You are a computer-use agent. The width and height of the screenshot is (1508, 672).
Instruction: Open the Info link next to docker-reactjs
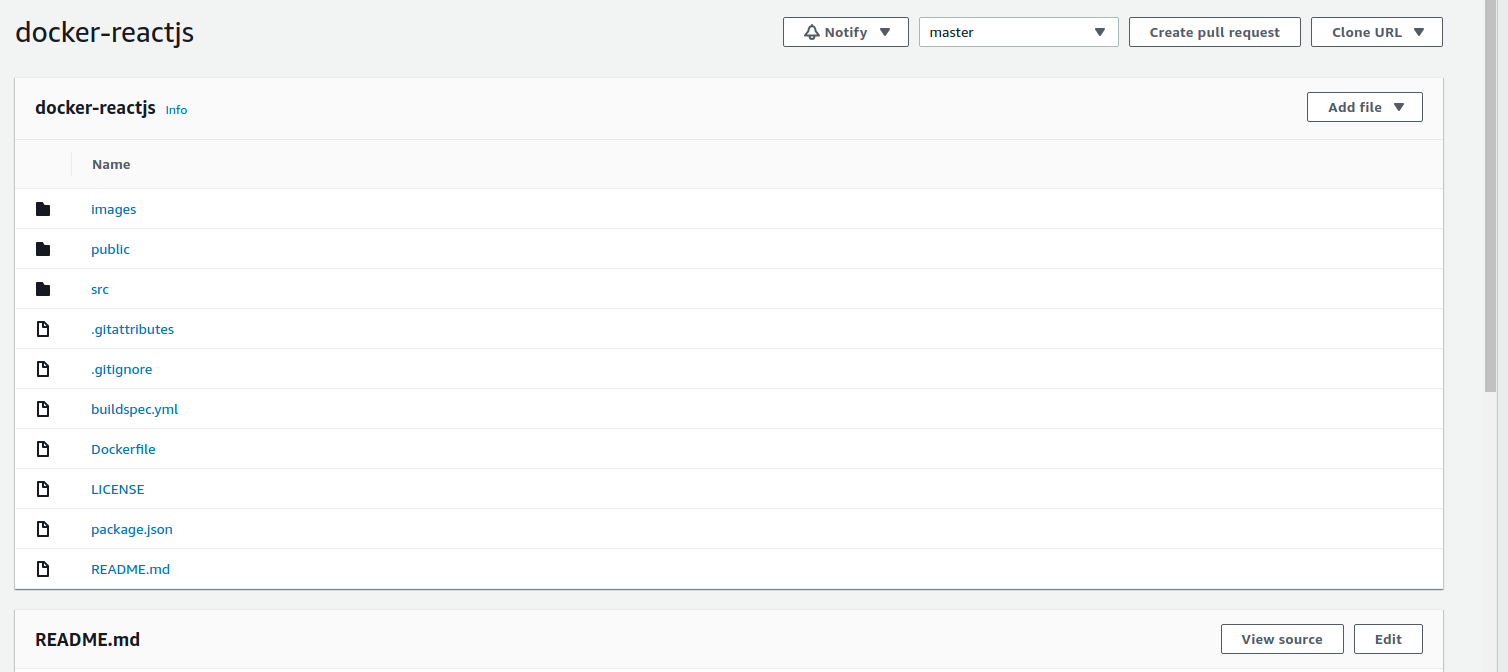176,110
